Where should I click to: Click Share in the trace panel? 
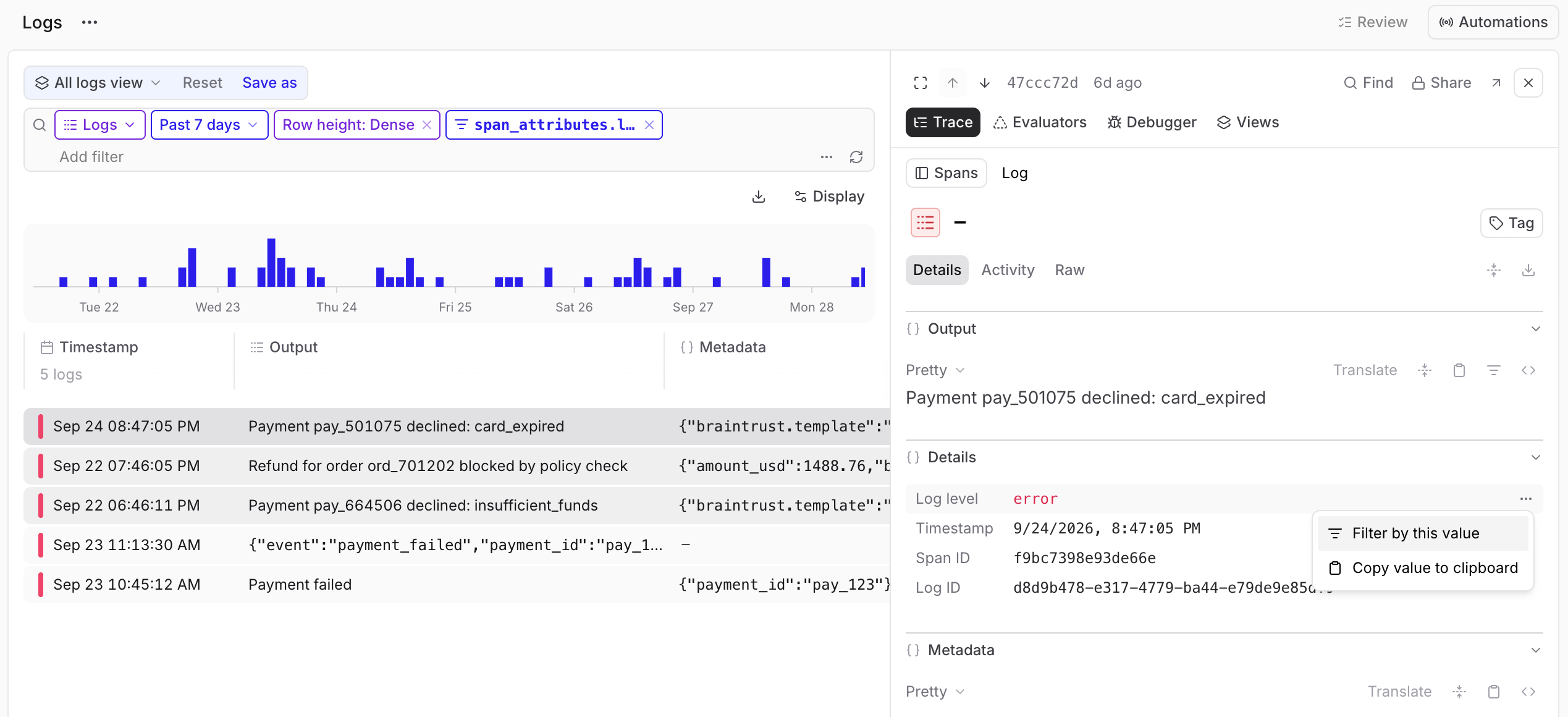[x=1442, y=83]
